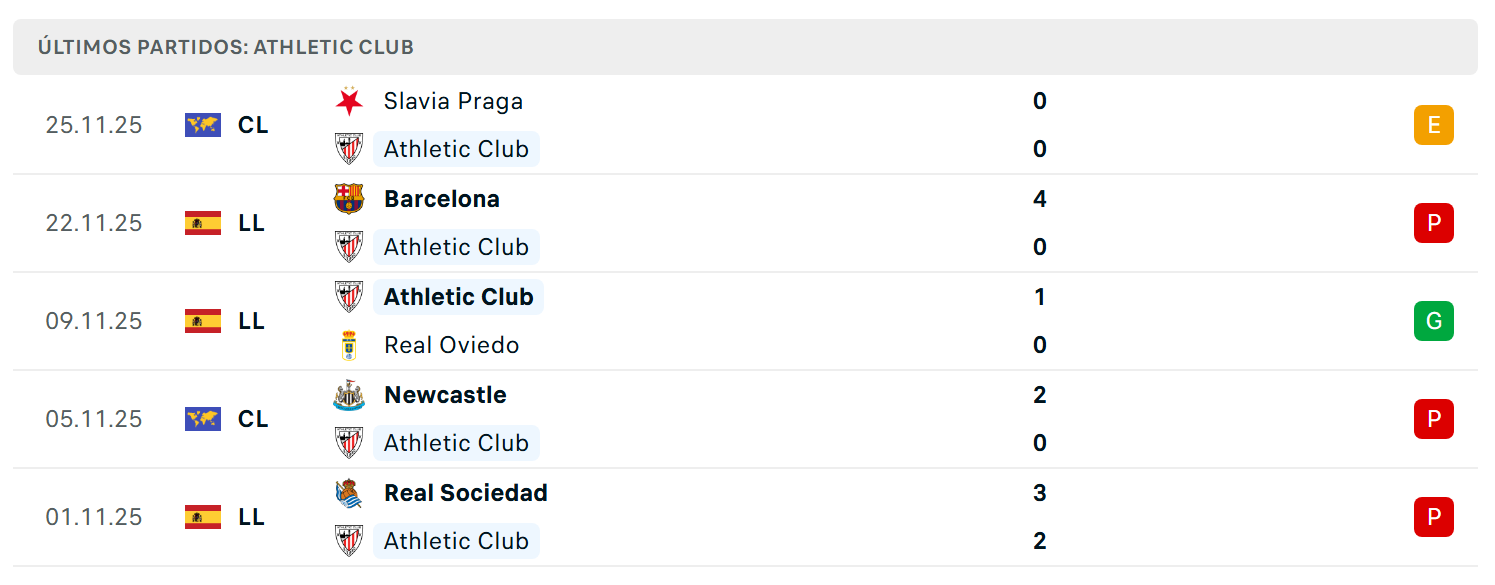The height and width of the screenshot is (585, 1495).
Task: Click the orange E draw result badge
Action: (1434, 125)
